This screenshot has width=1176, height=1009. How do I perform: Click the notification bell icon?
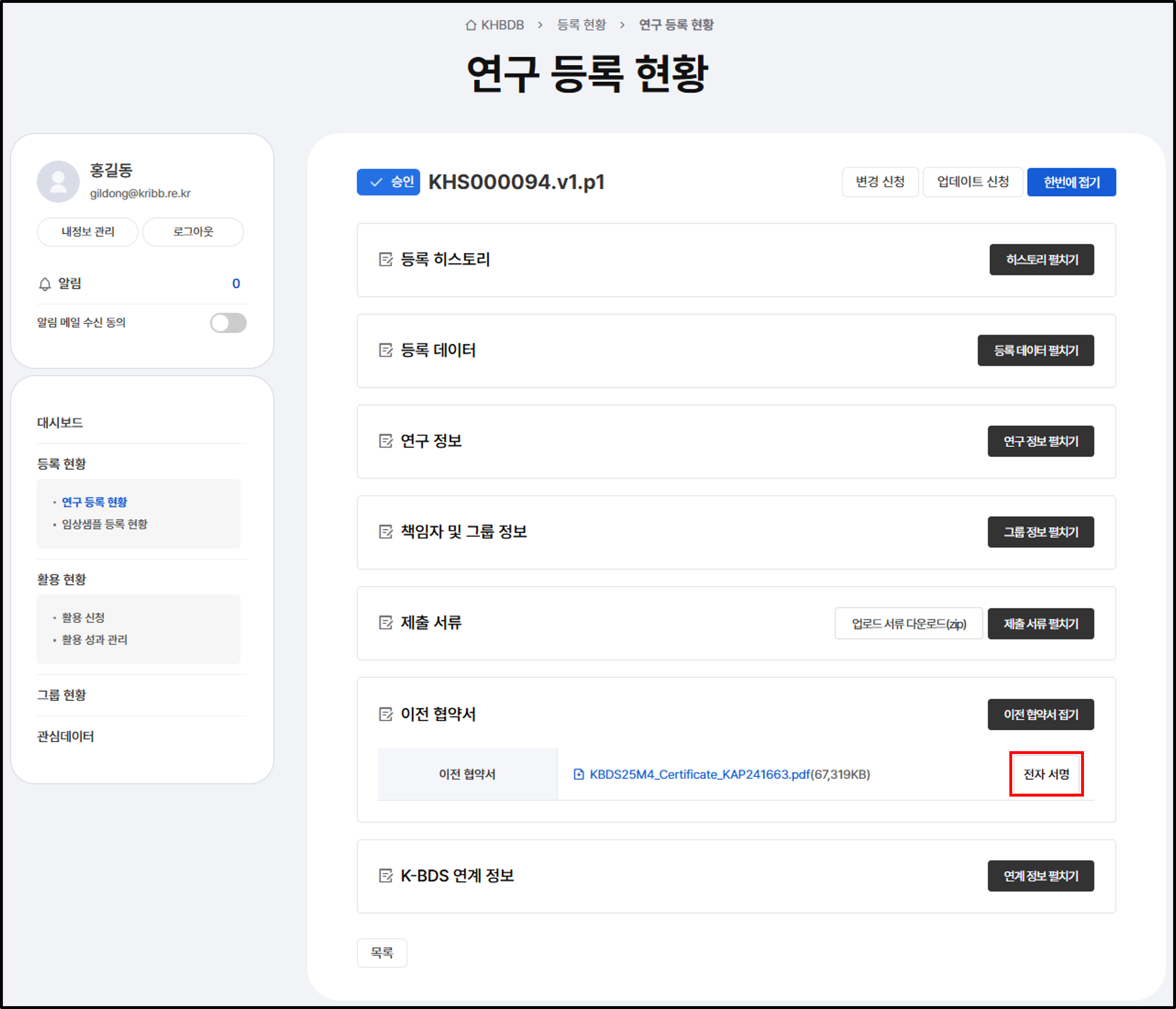click(x=44, y=283)
